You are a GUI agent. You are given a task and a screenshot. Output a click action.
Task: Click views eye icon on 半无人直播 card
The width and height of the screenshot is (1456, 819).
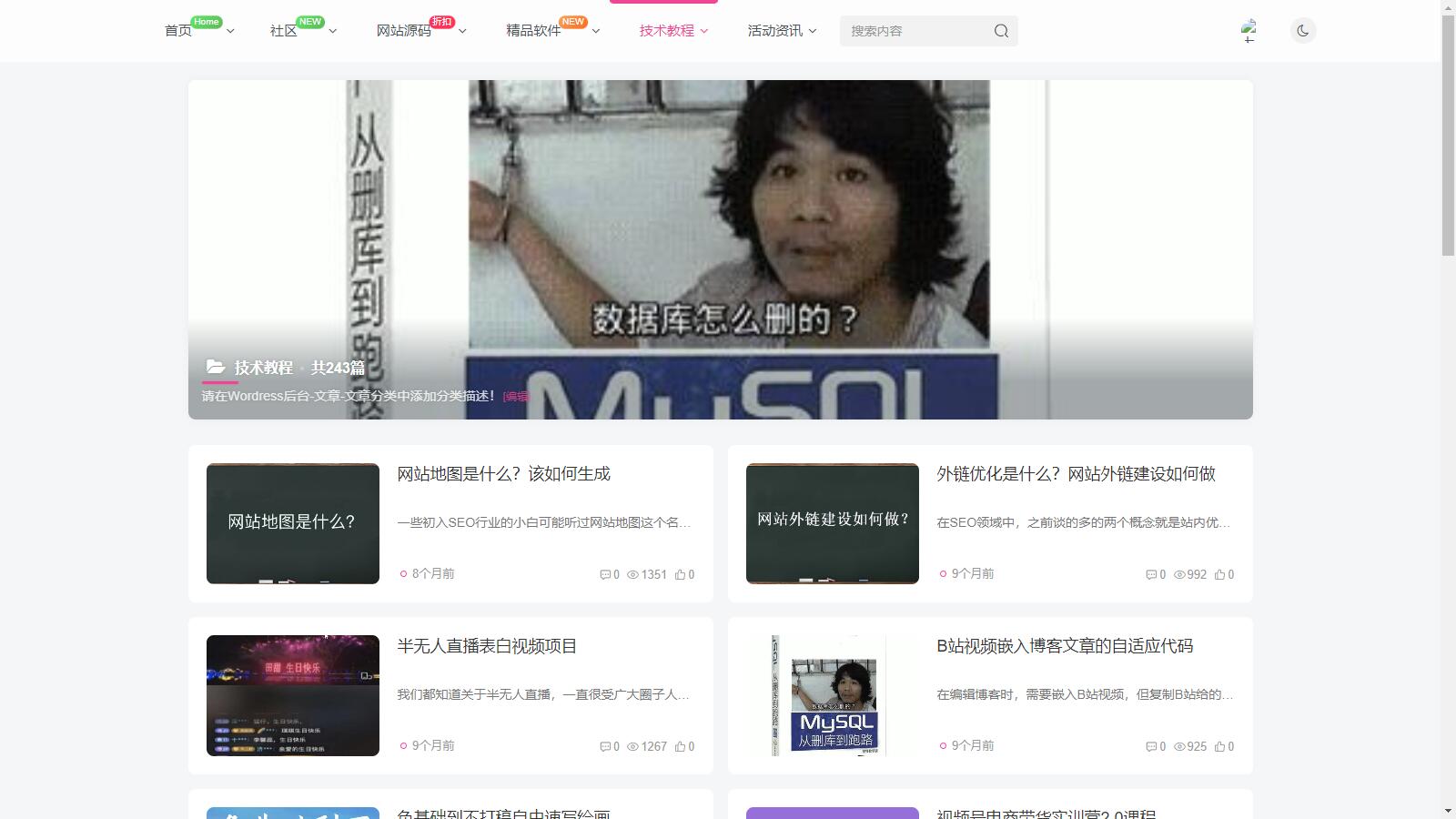(x=632, y=746)
